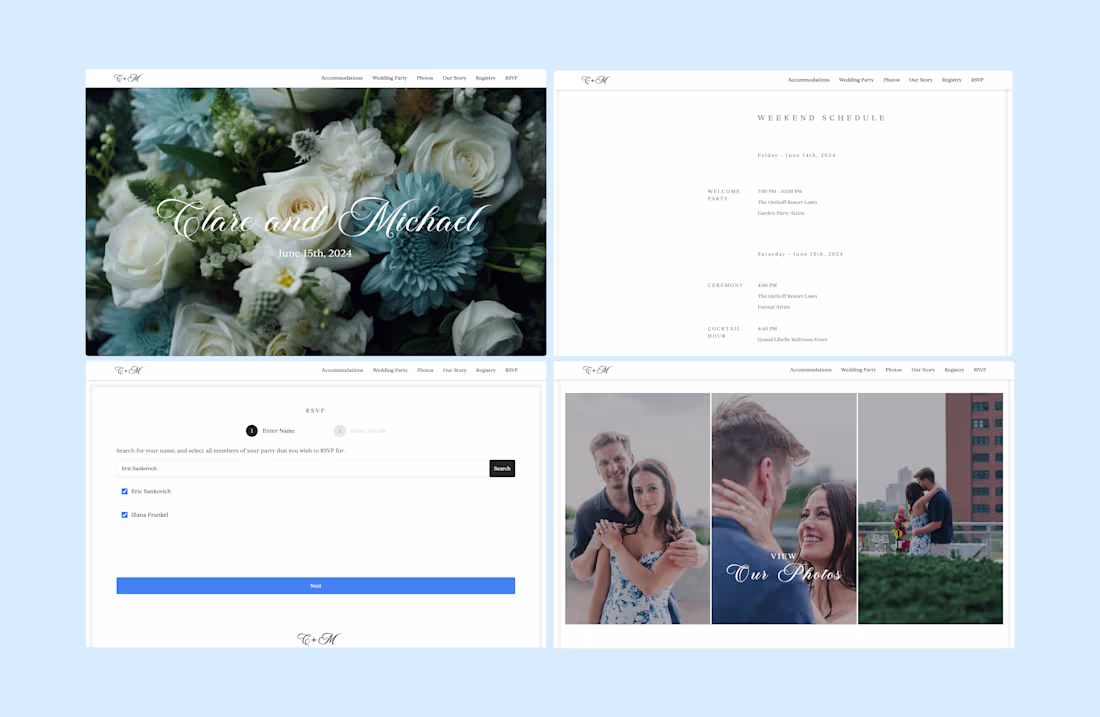
Task: Open the Photos section from the navbar
Action: tap(425, 77)
